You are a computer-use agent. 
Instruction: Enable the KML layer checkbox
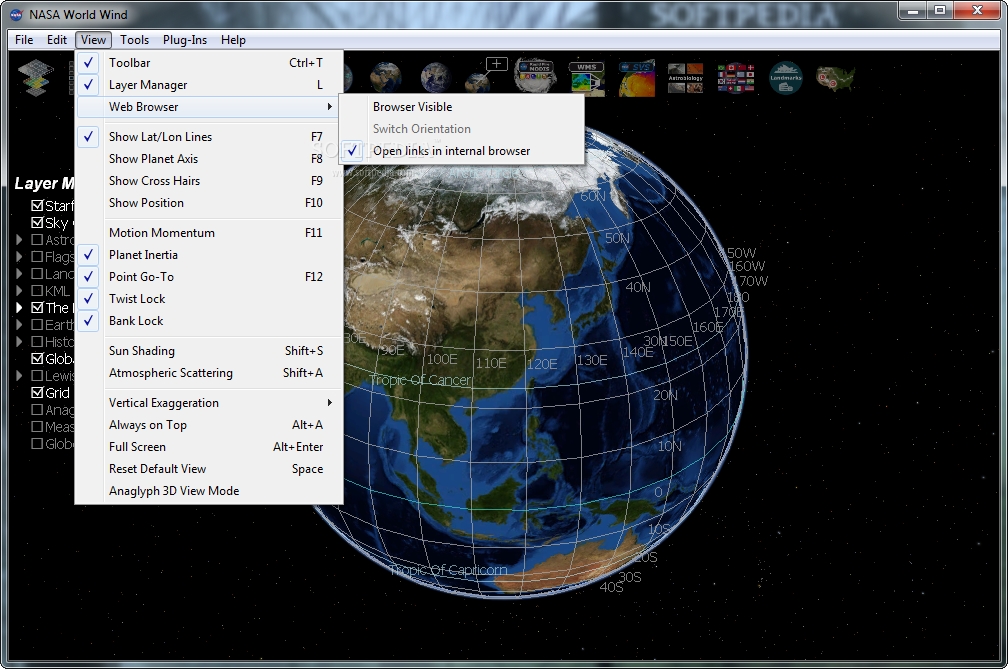click(x=37, y=290)
